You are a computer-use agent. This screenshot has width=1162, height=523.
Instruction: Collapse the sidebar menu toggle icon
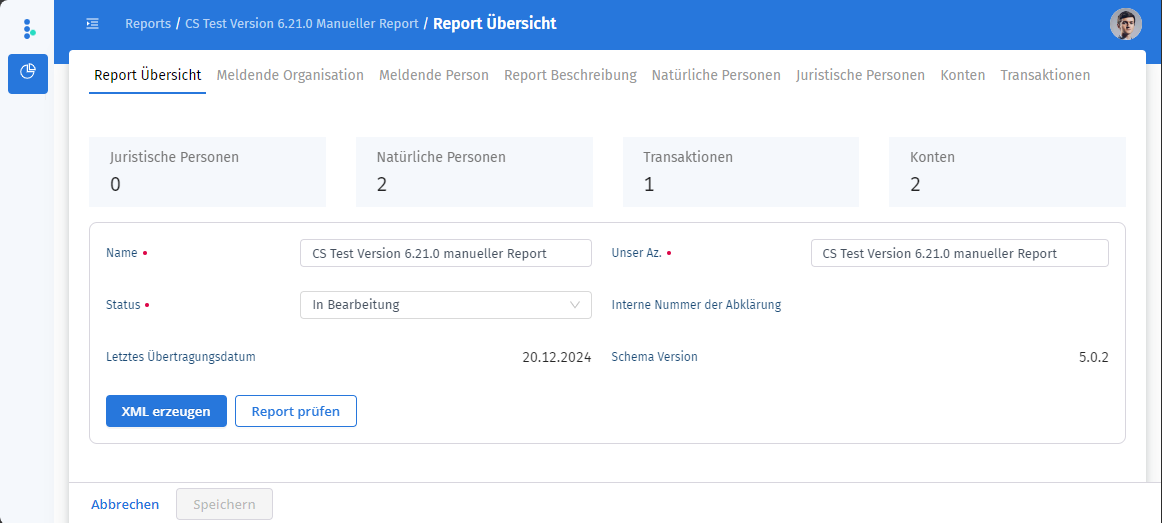(93, 23)
